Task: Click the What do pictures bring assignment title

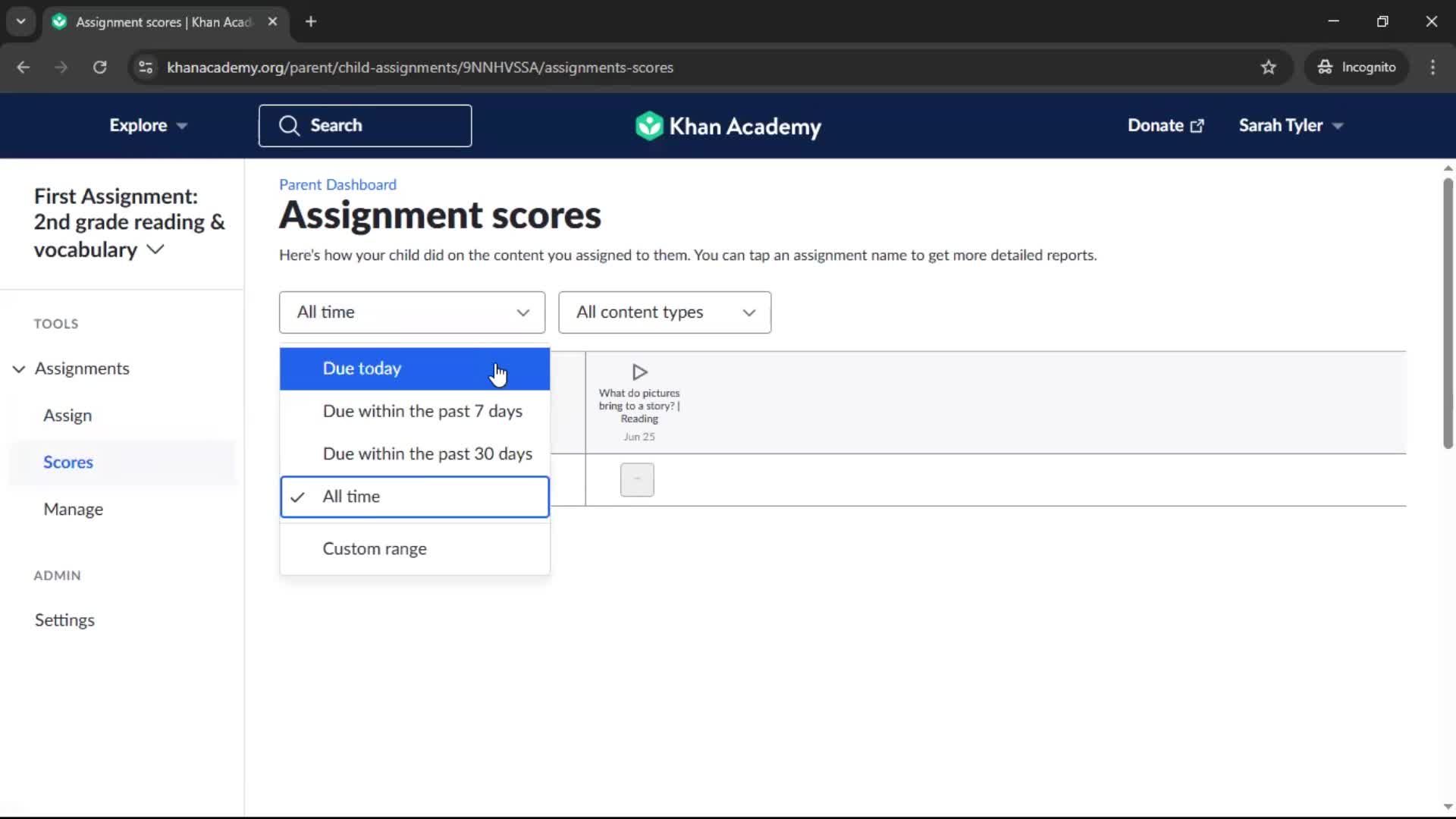Action: (x=639, y=406)
